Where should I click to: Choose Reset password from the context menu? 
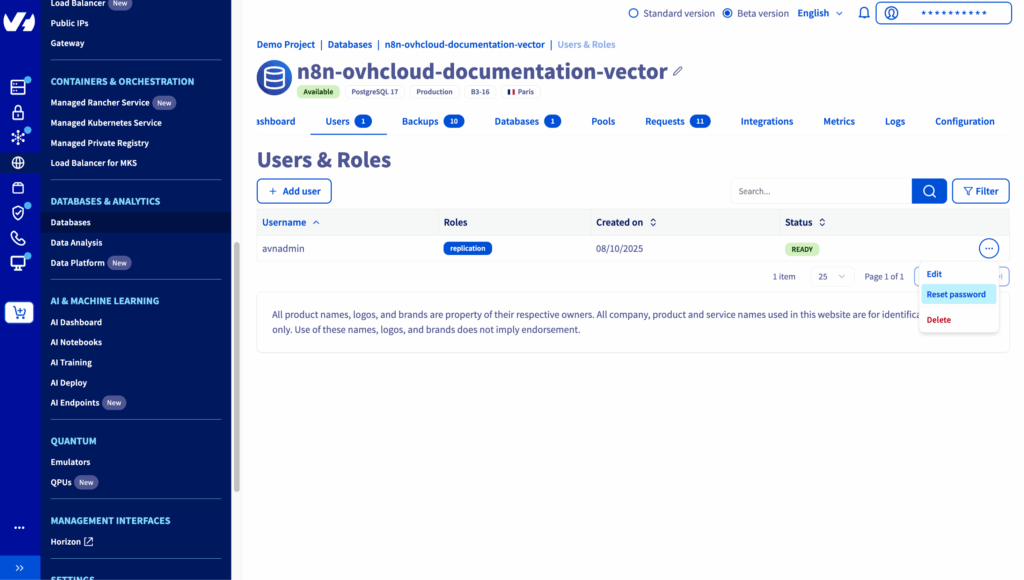956,295
